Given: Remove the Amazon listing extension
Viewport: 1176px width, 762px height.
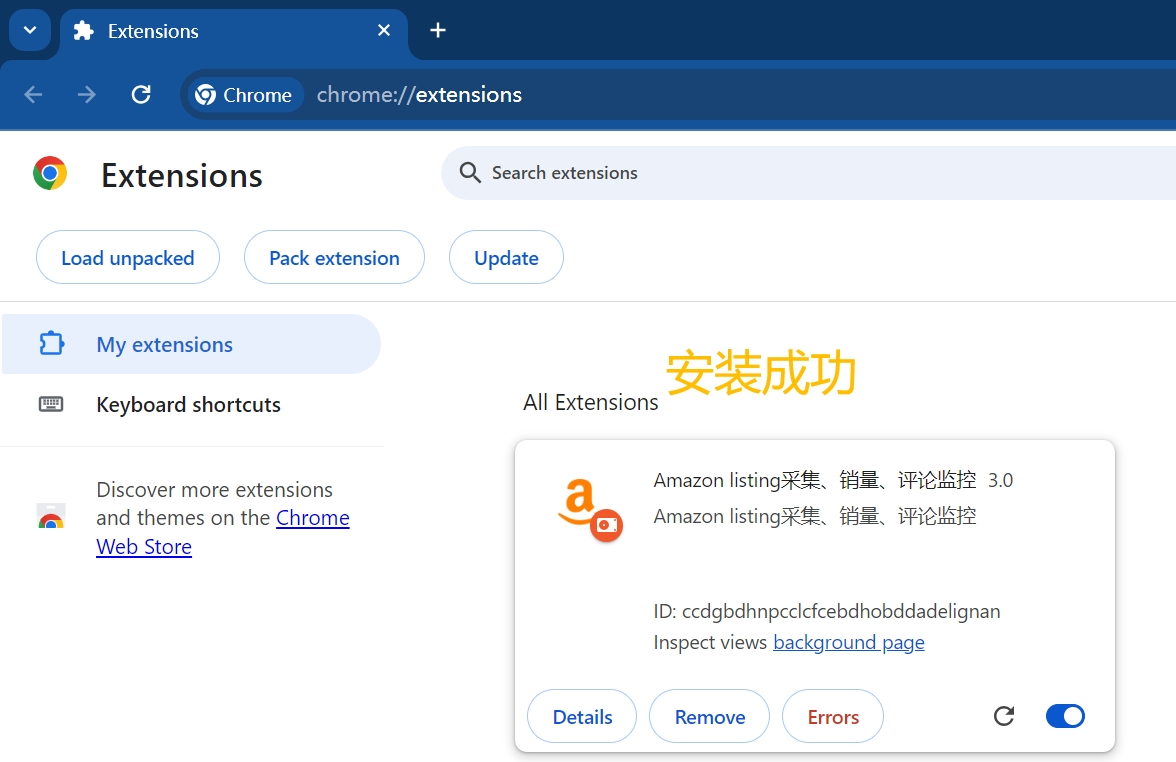Looking at the screenshot, I should 710,716.
